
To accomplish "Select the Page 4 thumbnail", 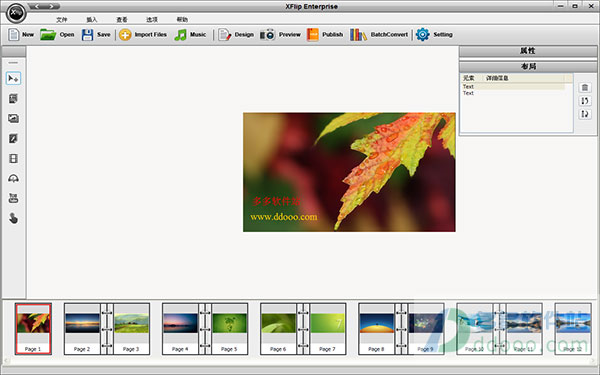I will 180,329.
